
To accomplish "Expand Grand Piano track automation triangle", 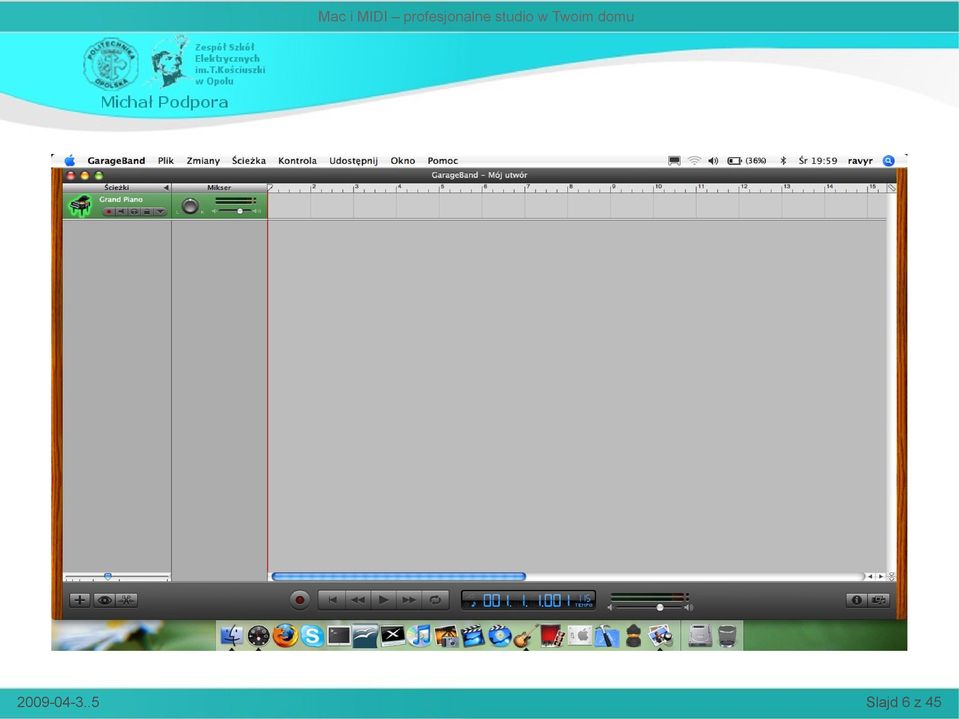I will coord(160,212).
